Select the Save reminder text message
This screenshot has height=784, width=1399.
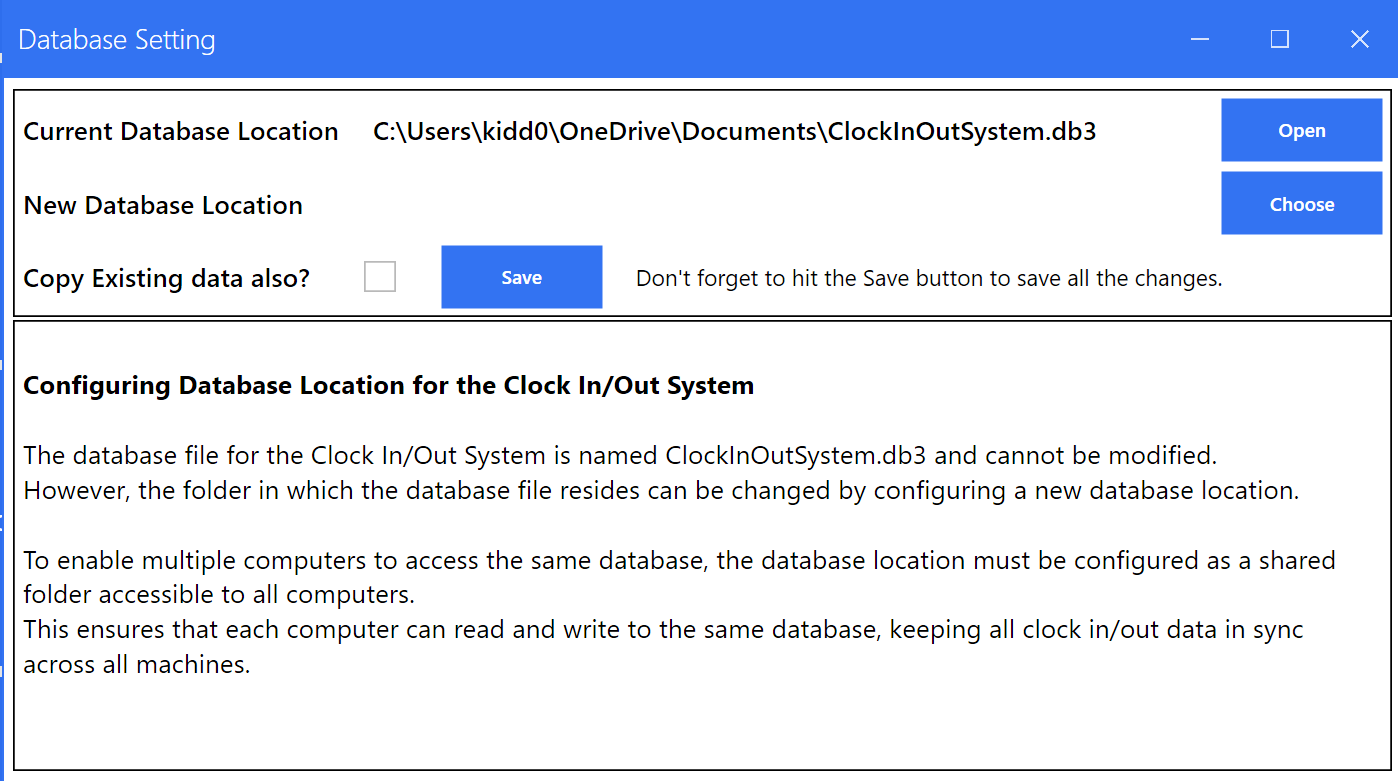[929, 278]
